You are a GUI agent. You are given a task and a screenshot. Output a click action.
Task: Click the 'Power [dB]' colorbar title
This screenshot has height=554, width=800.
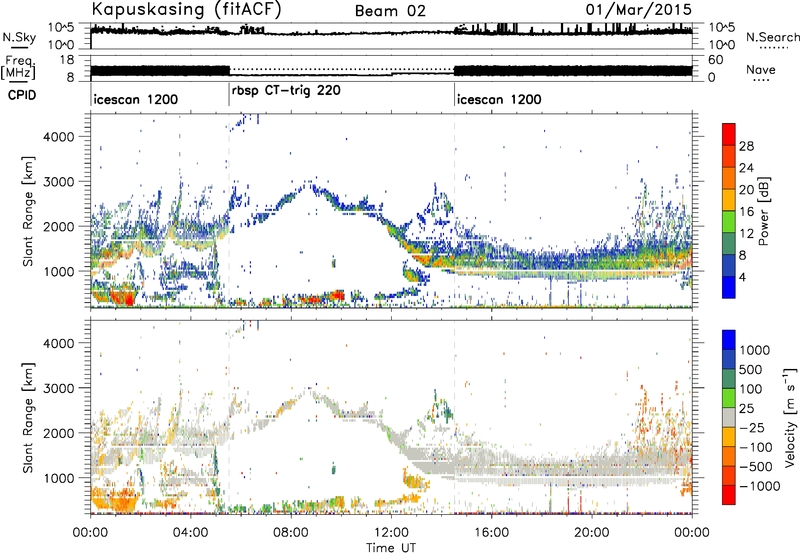(764, 211)
